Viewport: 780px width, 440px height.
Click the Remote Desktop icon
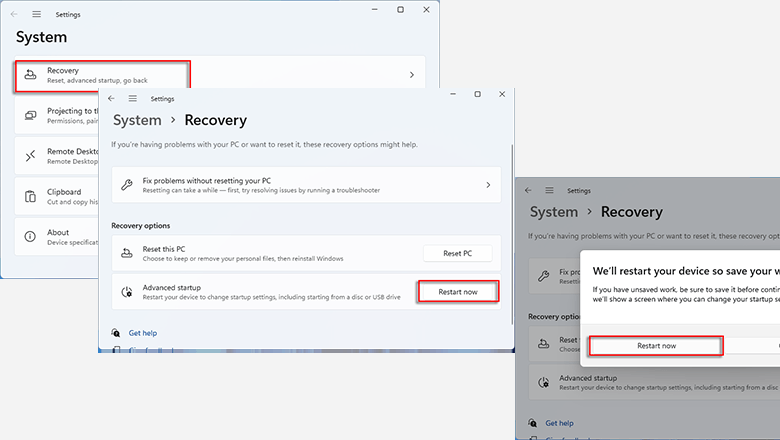[x=30, y=155]
